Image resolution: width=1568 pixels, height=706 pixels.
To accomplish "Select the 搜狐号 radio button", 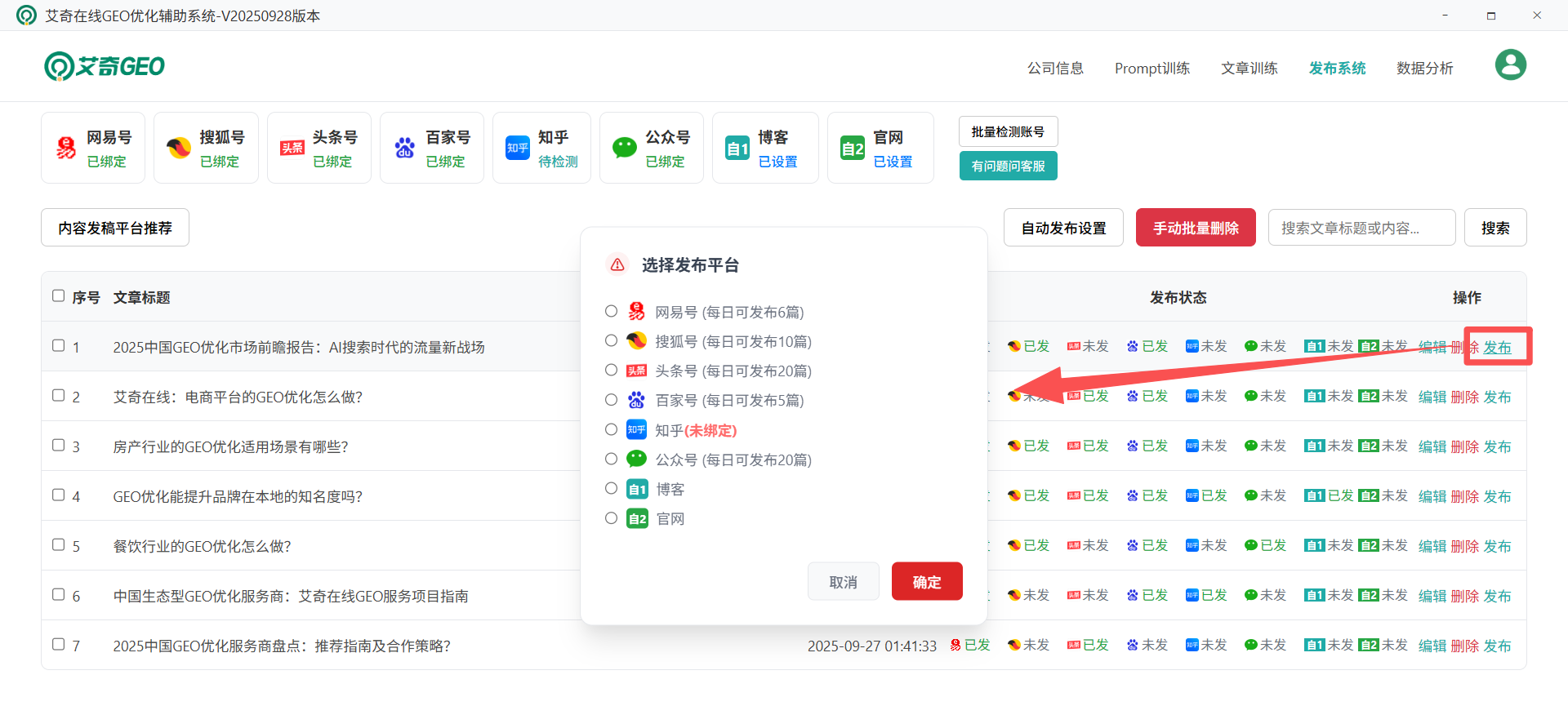I will tap(611, 340).
